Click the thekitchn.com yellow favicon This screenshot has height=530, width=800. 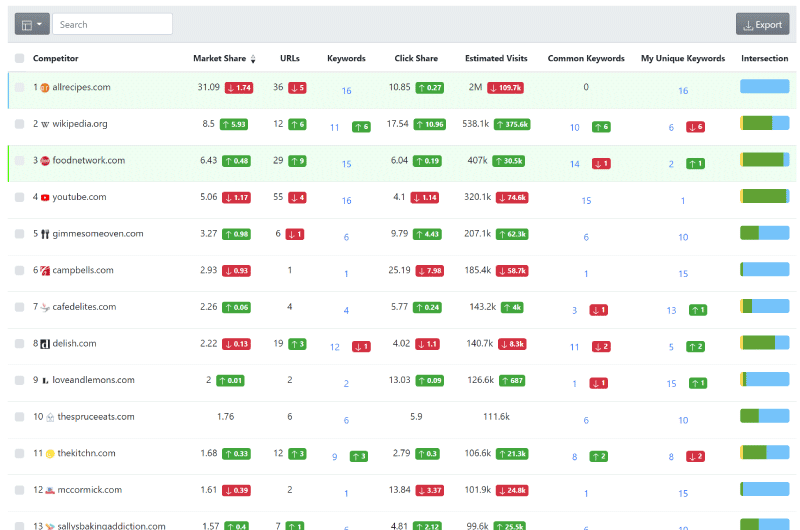[x=50, y=454]
